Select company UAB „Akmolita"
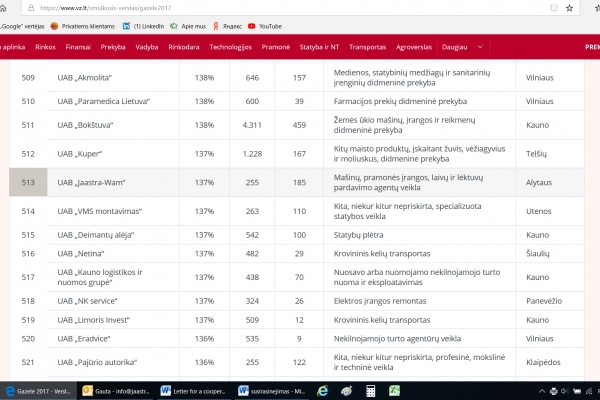This screenshot has height=400, width=600. pyautogui.click(x=84, y=78)
